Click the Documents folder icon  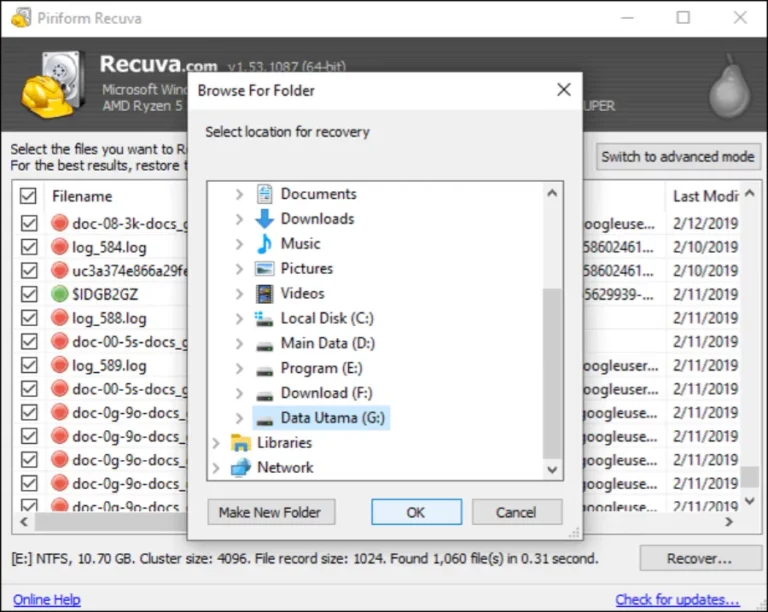pos(264,194)
